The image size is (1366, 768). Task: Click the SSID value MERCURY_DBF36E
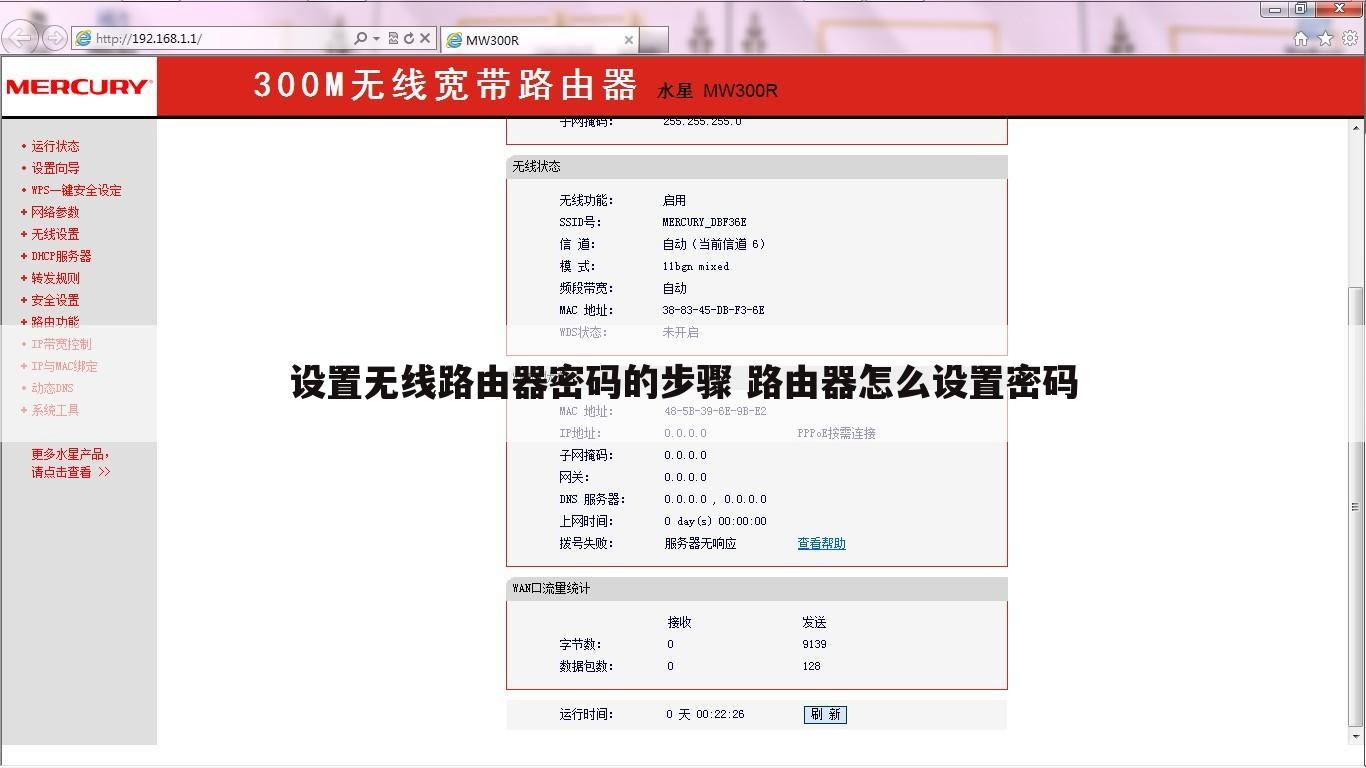pyautogui.click(x=704, y=222)
